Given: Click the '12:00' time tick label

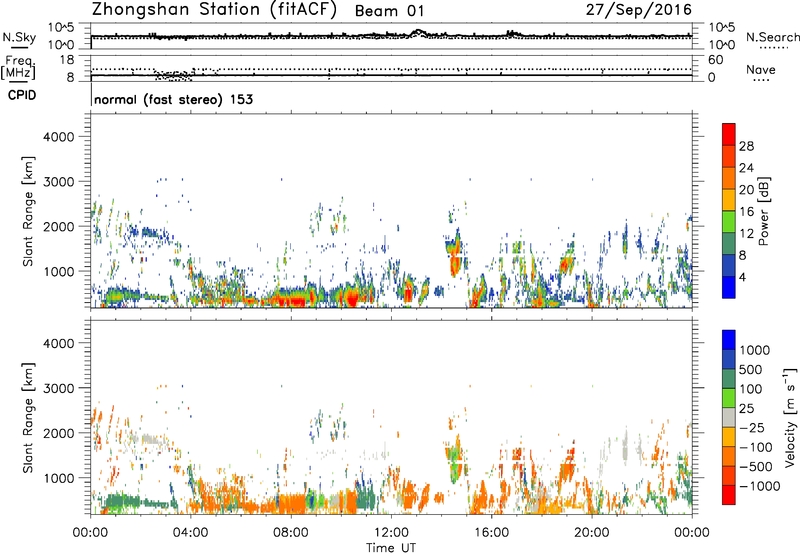Looking at the screenshot, I should 391,533.
